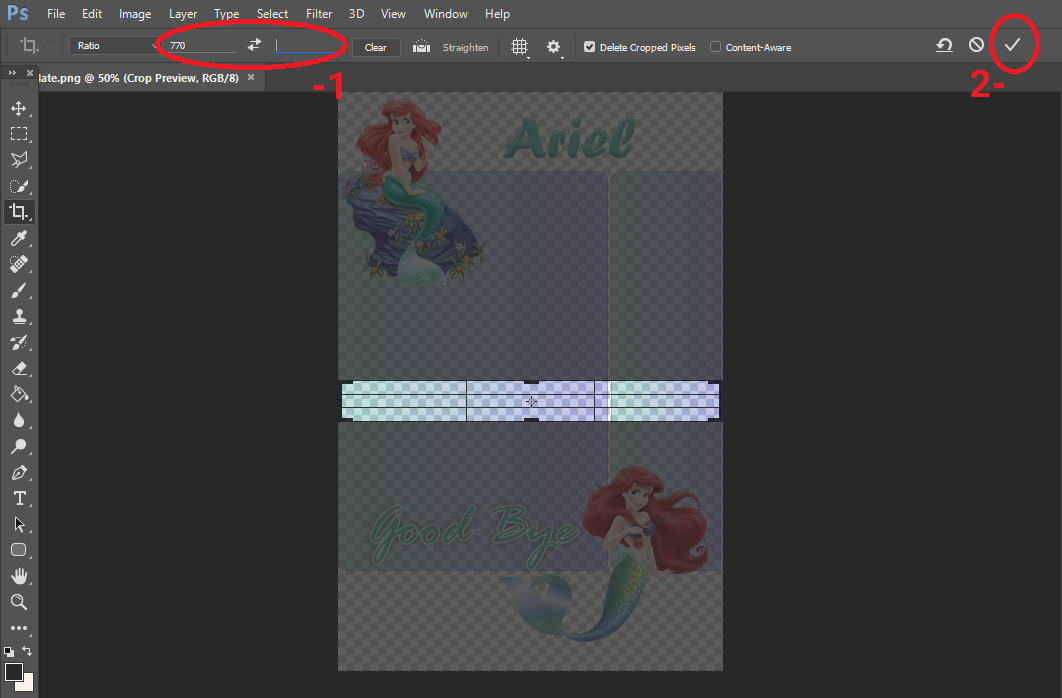The height and width of the screenshot is (698, 1062).
Task: Open the Image menu
Action: [x=135, y=14]
